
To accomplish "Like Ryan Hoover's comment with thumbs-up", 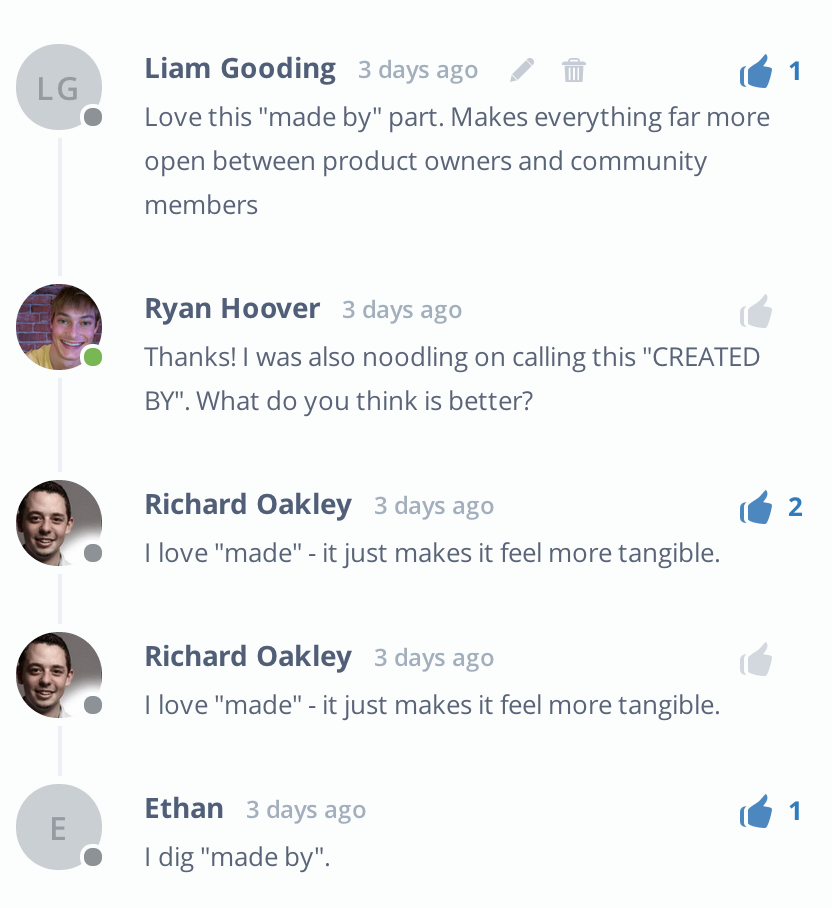I will [756, 311].
